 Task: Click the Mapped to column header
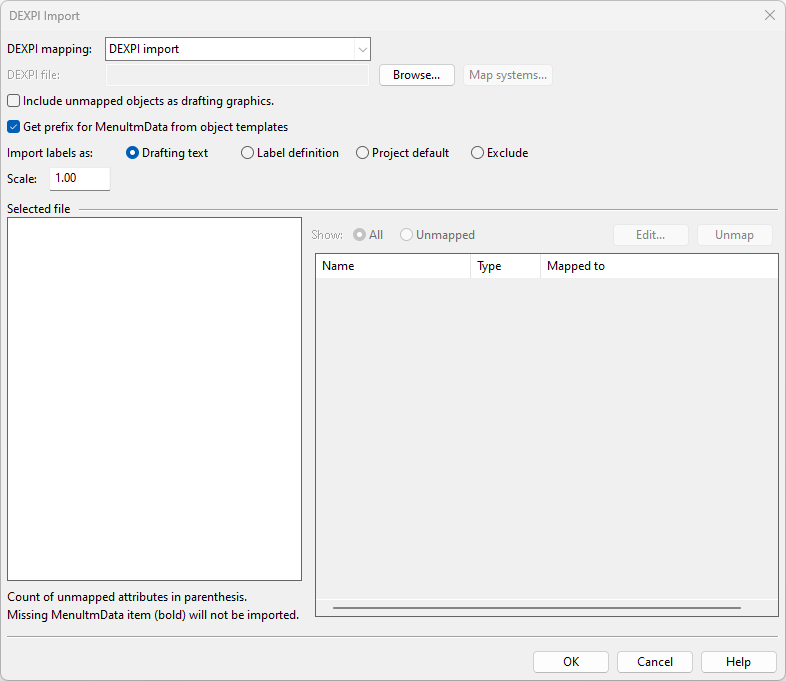pos(658,266)
